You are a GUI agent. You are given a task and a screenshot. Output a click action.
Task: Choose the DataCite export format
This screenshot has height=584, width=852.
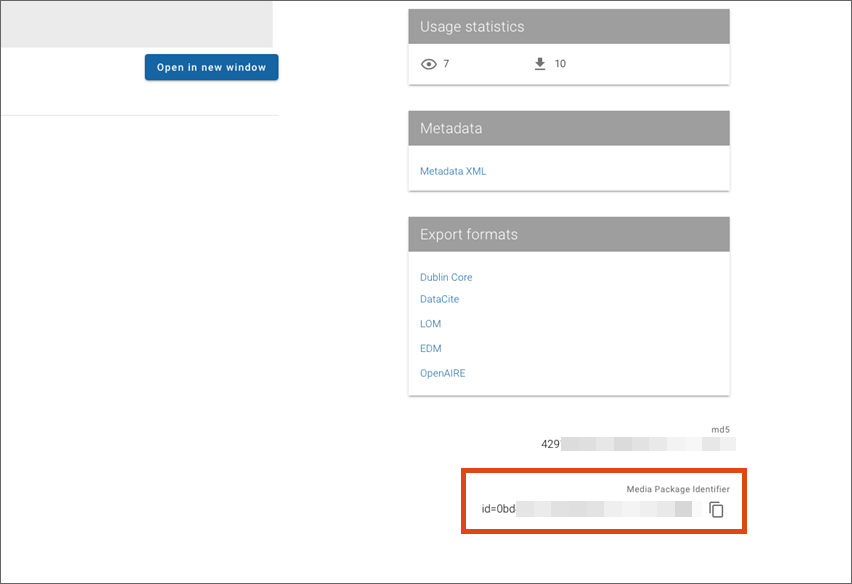click(x=439, y=299)
